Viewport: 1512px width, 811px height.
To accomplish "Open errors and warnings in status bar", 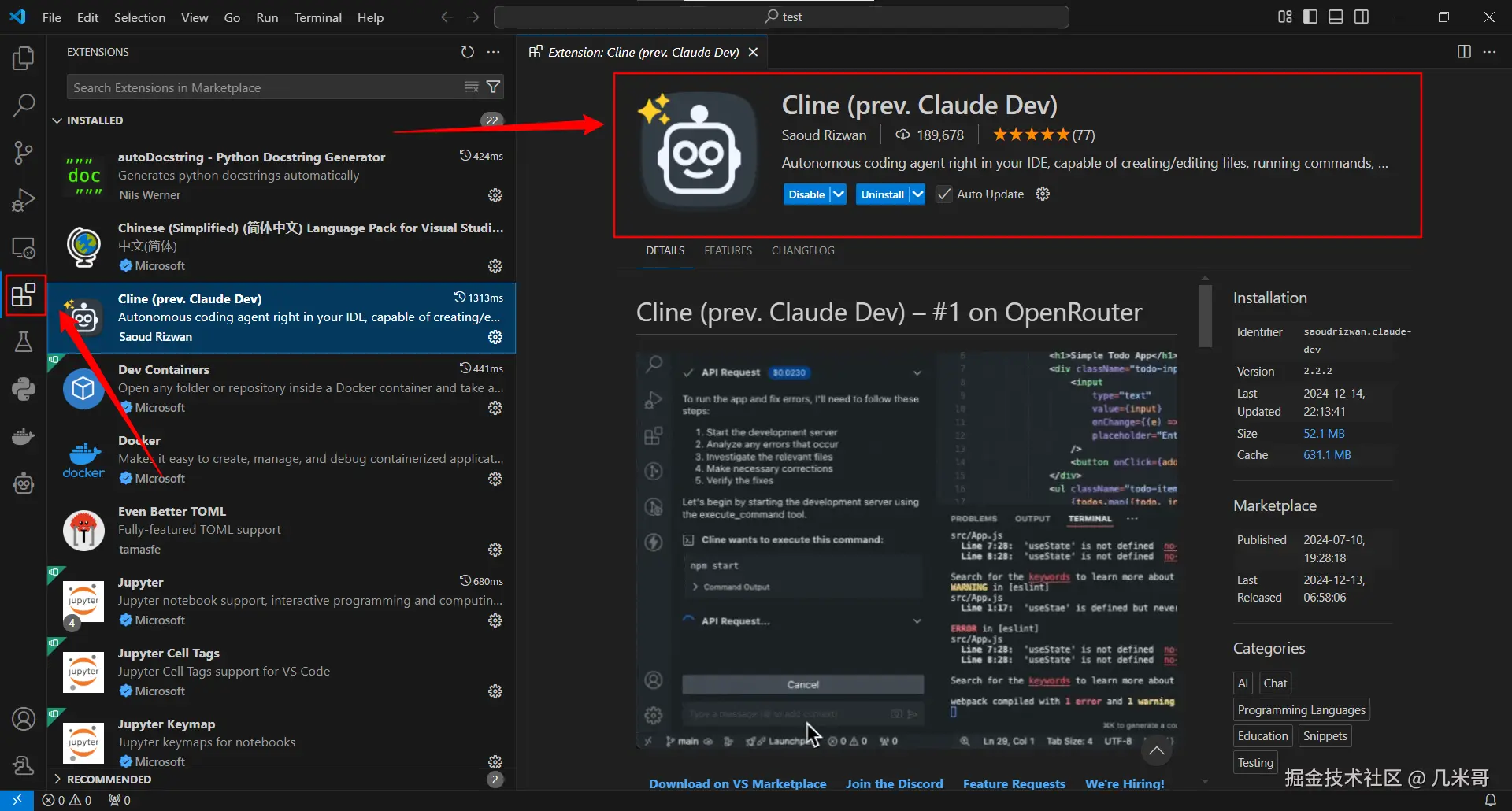I will coord(68,800).
